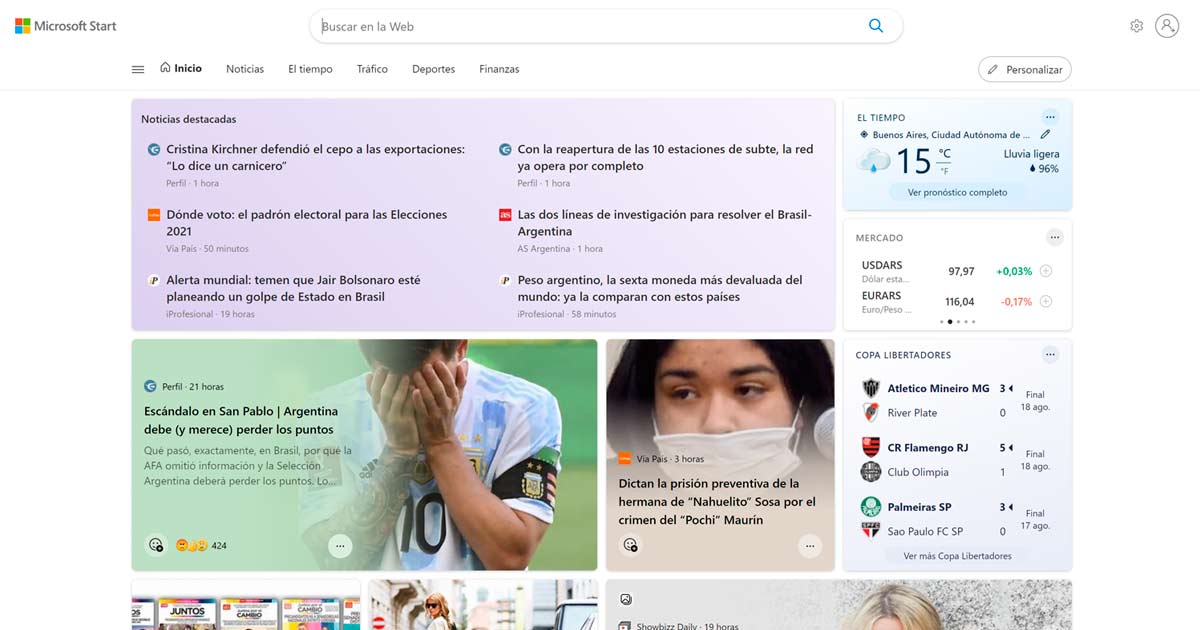React to the Nahuelito Sosa article
The width and height of the screenshot is (1200, 630).
tap(630, 545)
